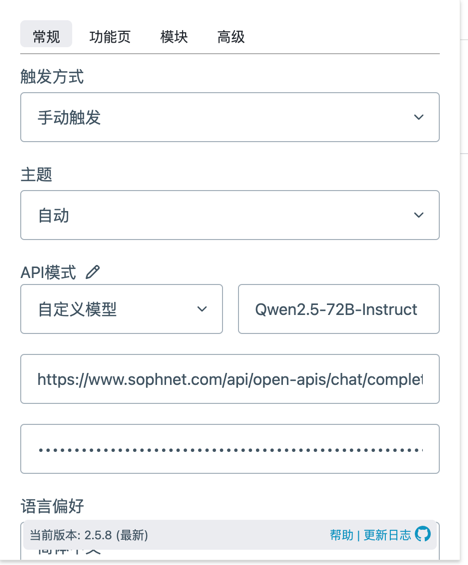Click chevron arrow in 主题 dropdown
This screenshot has height=565, width=468.
click(x=418, y=215)
